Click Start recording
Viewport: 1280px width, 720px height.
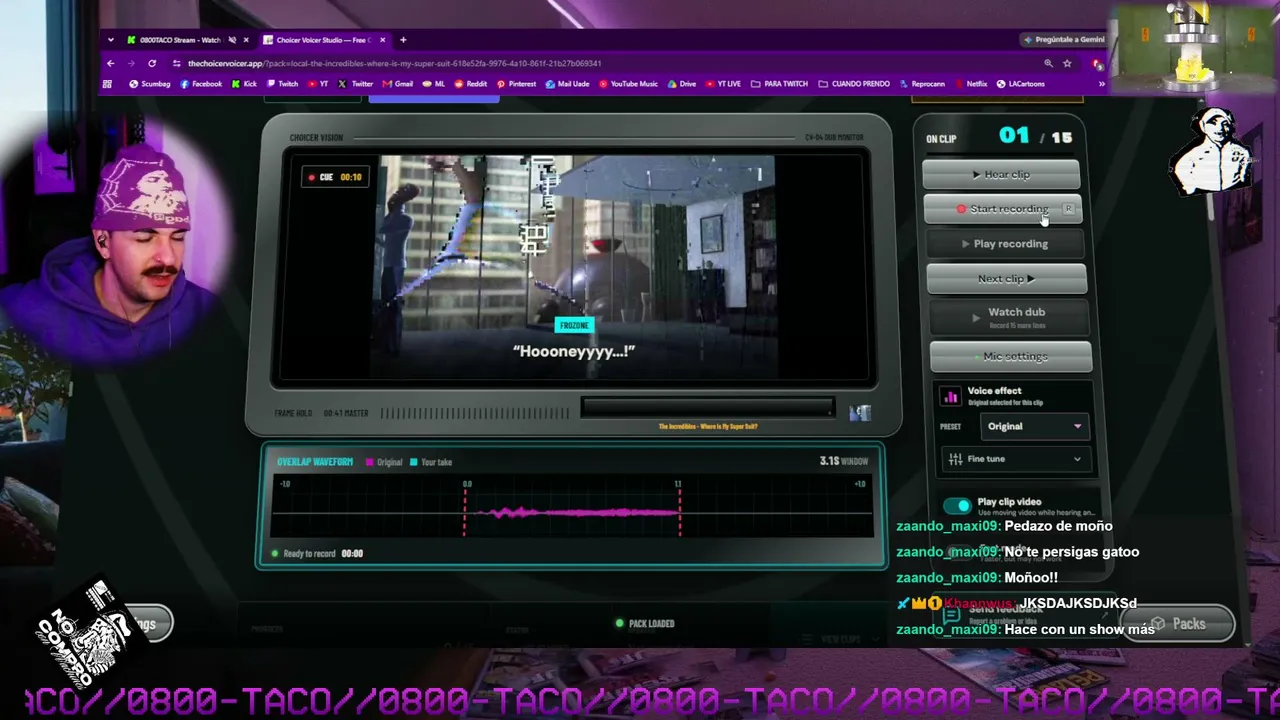1002,209
